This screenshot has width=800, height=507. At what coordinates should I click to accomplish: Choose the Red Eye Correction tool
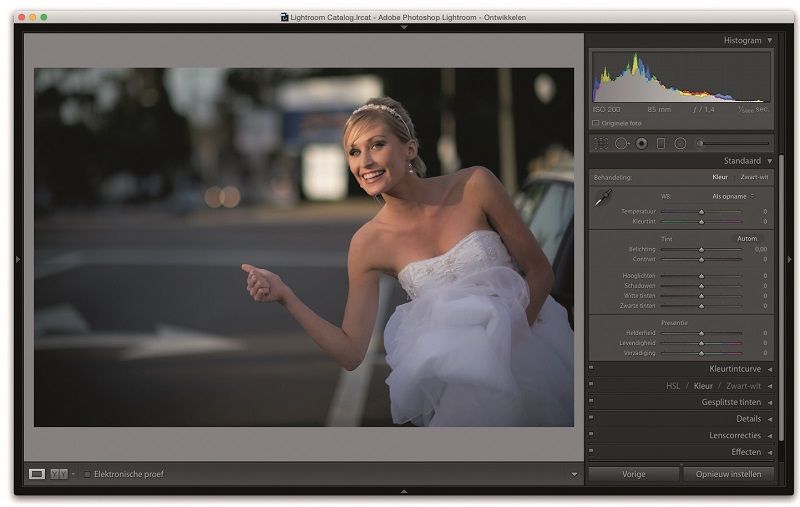click(x=641, y=144)
